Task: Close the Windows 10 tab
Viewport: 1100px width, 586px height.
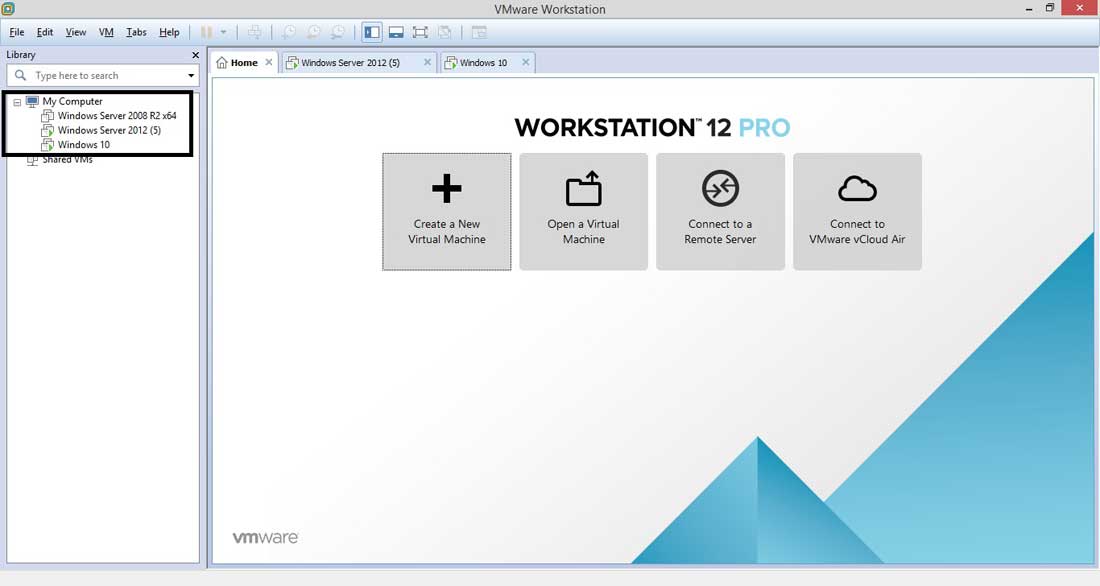Action: (525, 62)
